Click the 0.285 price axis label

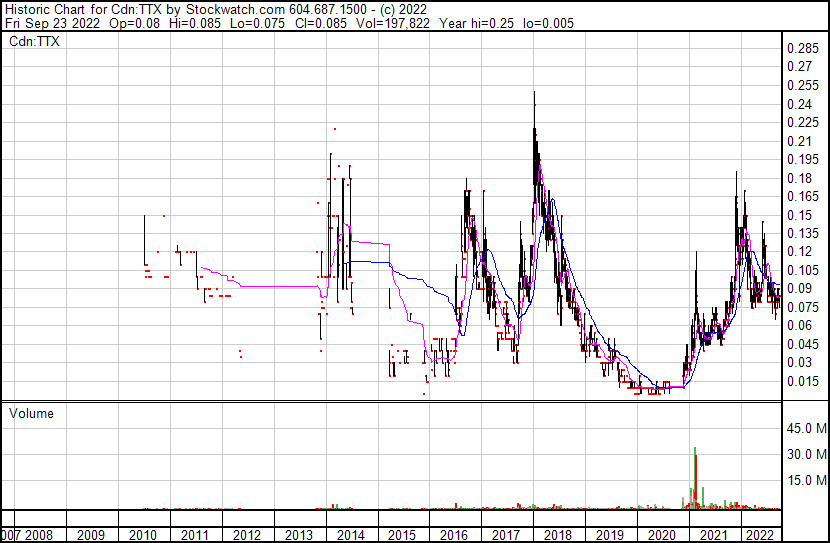[803, 49]
